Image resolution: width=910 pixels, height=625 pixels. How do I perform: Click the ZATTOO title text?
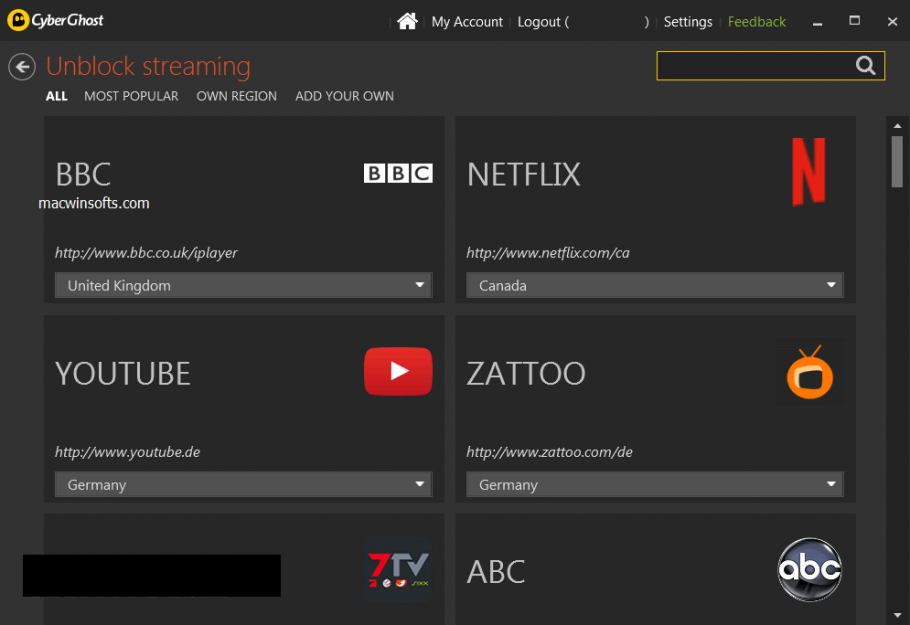click(x=526, y=373)
